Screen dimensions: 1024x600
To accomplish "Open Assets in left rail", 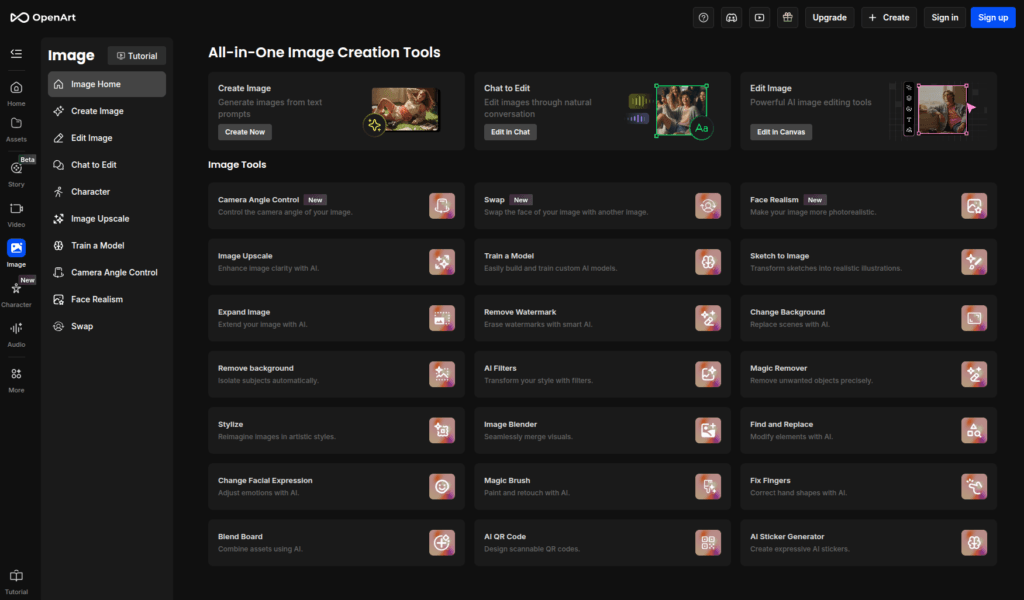I will point(16,129).
